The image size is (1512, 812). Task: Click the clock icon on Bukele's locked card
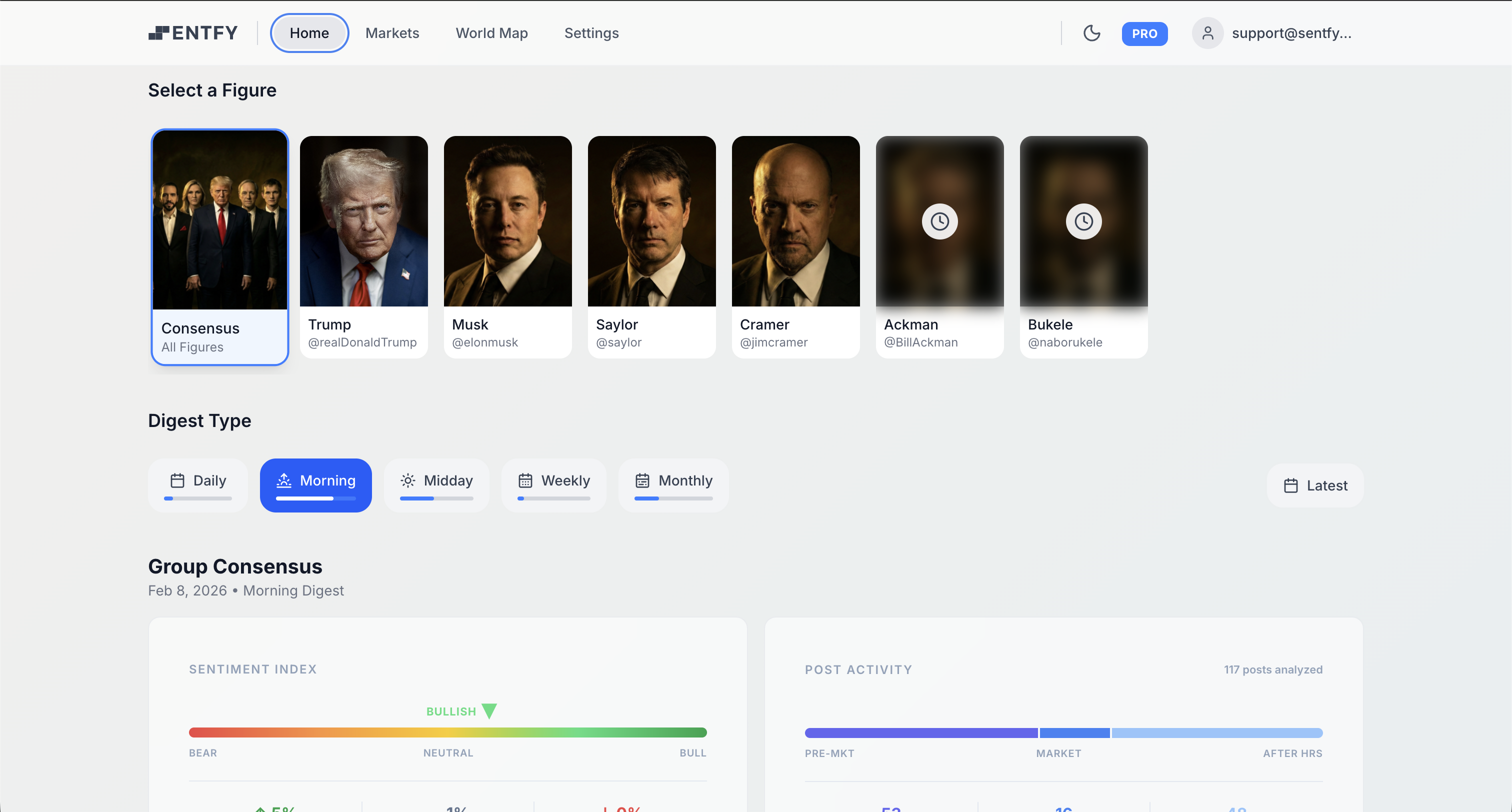(x=1083, y=221)
